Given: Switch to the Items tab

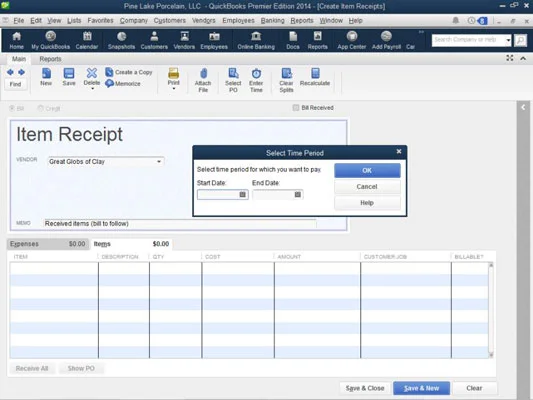Looking at the screenshot, I should tap(131, 244).
